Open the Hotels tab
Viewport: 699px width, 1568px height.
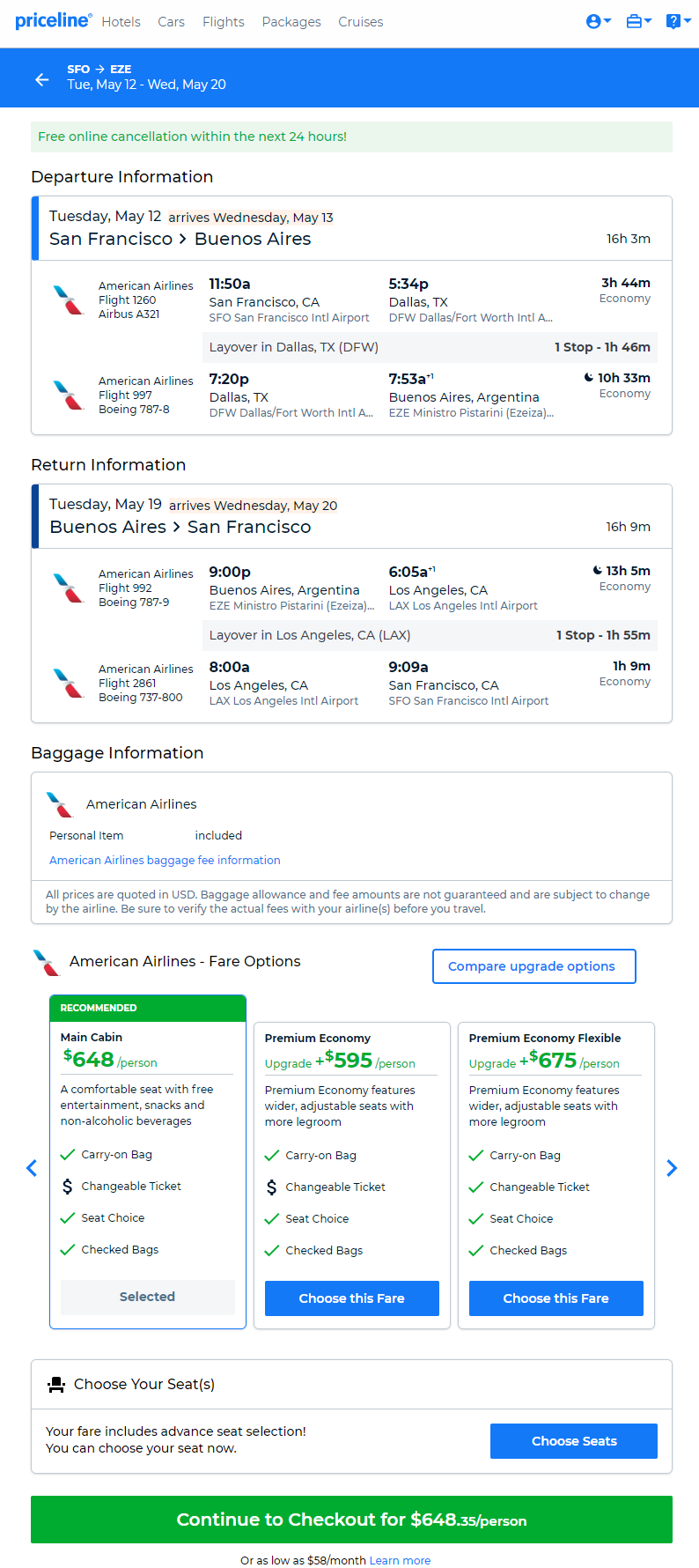point(121,22)
